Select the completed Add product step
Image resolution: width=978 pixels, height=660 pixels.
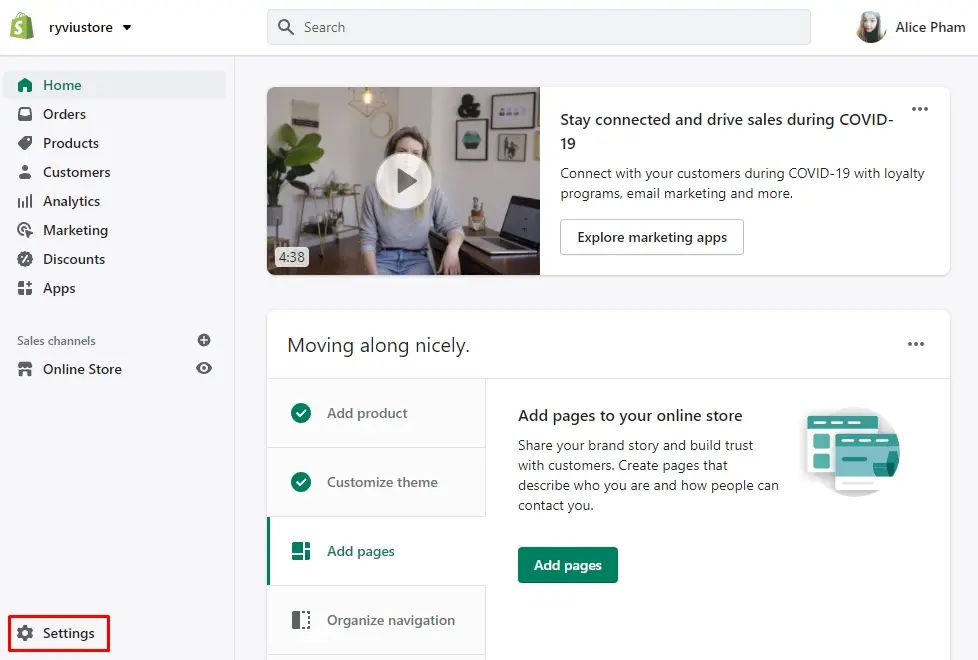pos(376,413)
